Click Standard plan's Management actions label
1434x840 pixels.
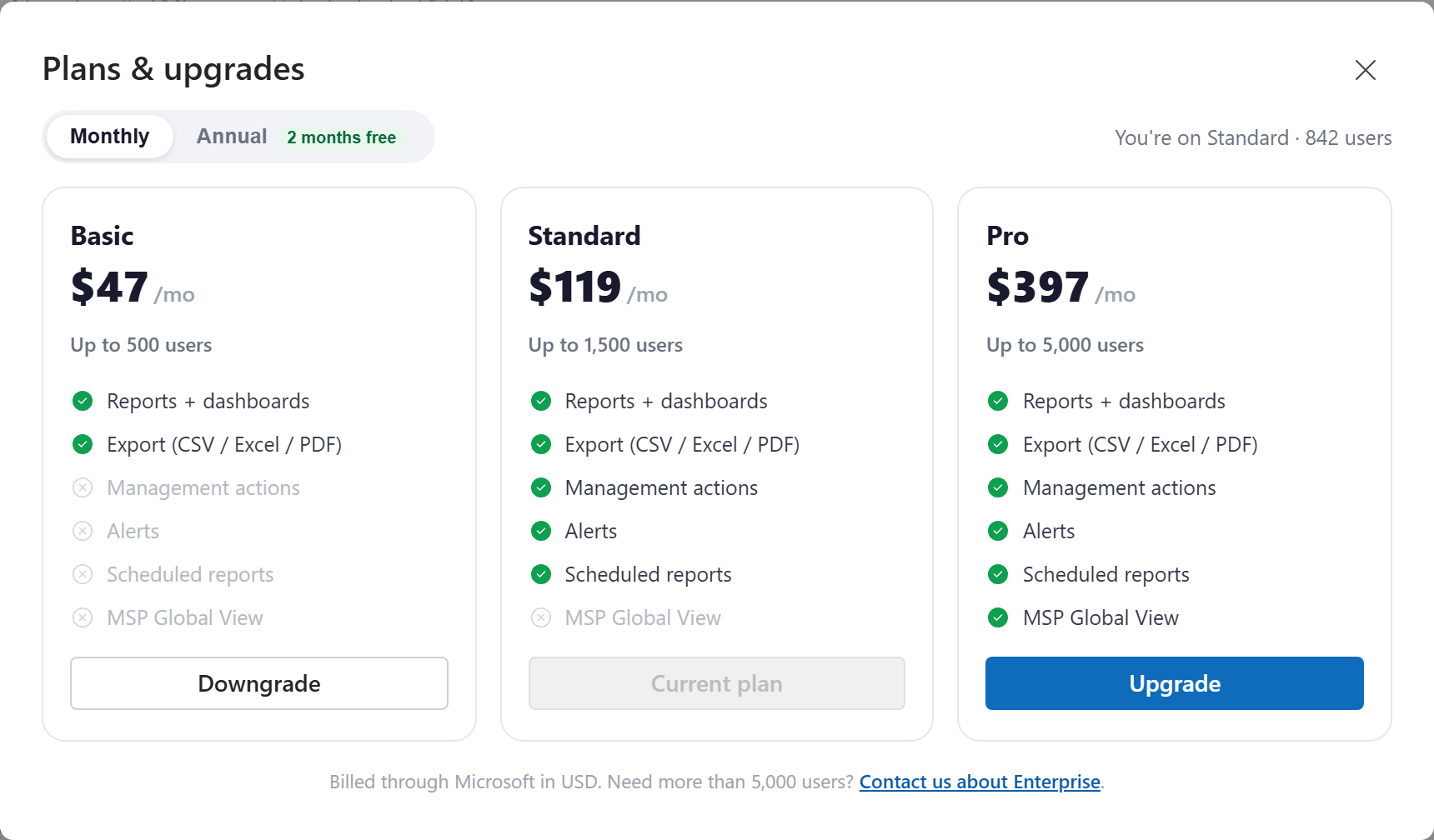(x=661, y=488)
